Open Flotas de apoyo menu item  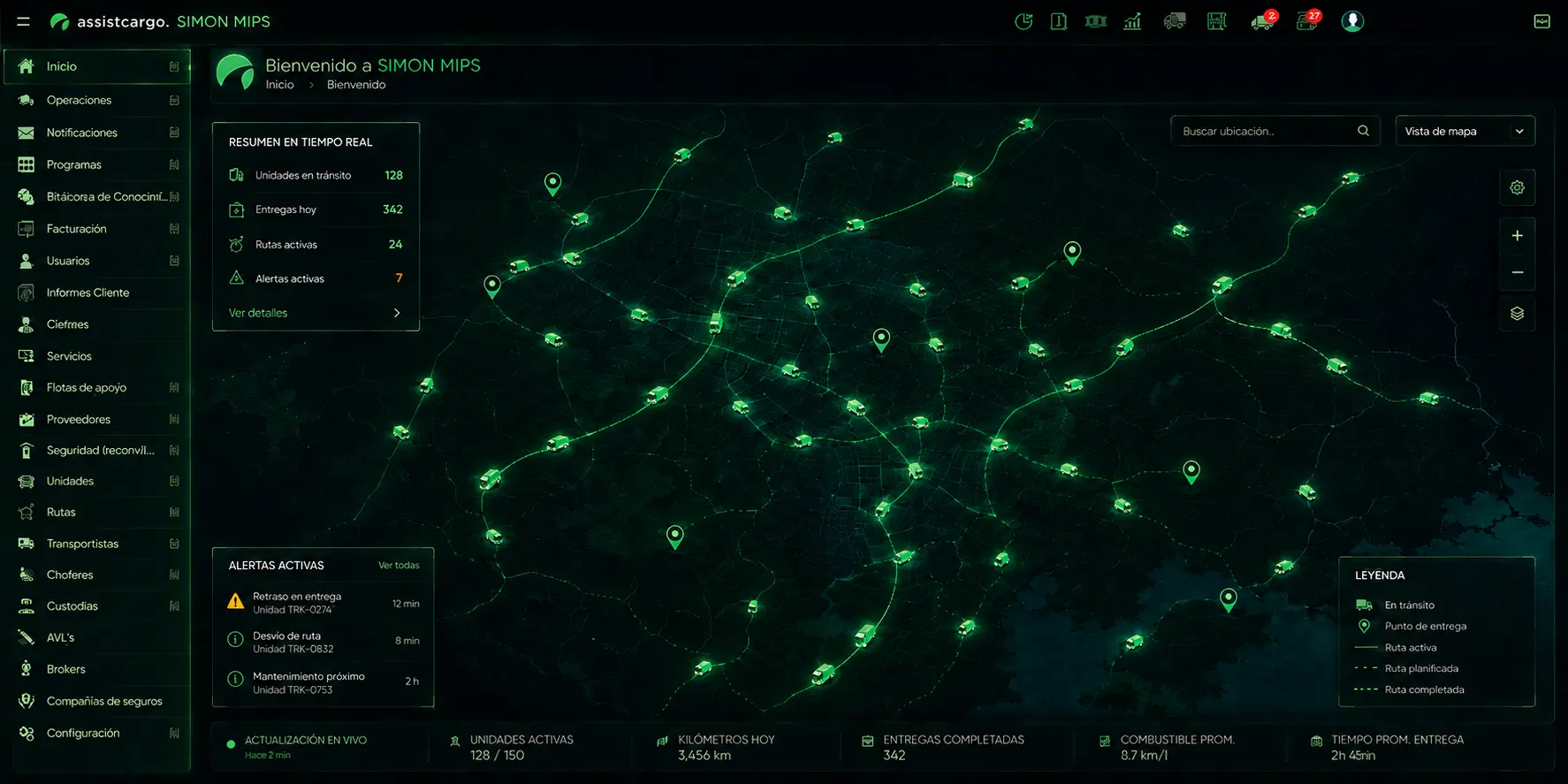coord(97,387)
